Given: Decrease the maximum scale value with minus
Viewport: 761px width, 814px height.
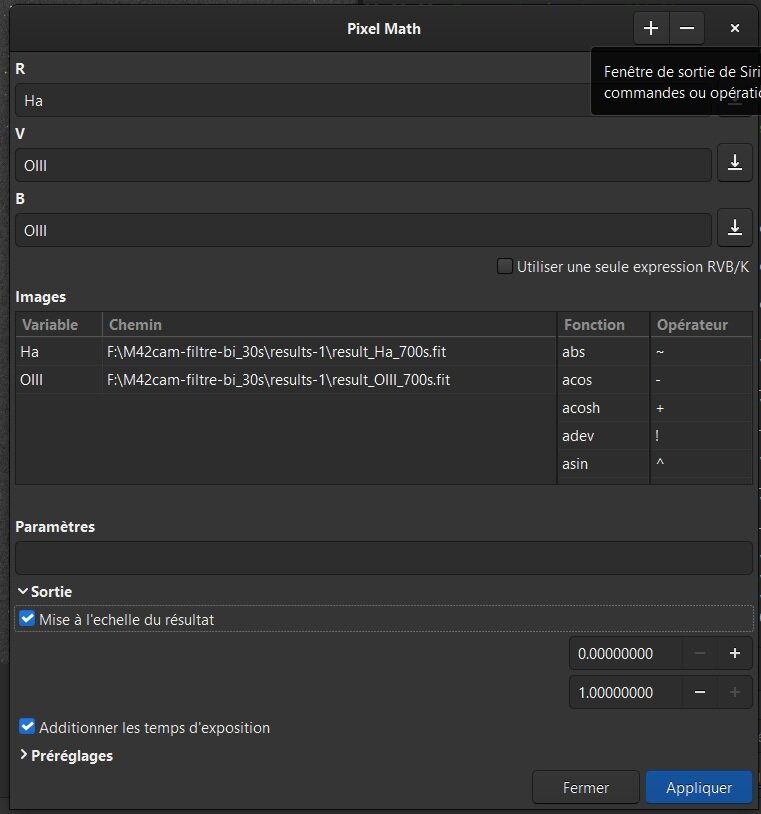Looking at the screenshot, I should 700,692.
